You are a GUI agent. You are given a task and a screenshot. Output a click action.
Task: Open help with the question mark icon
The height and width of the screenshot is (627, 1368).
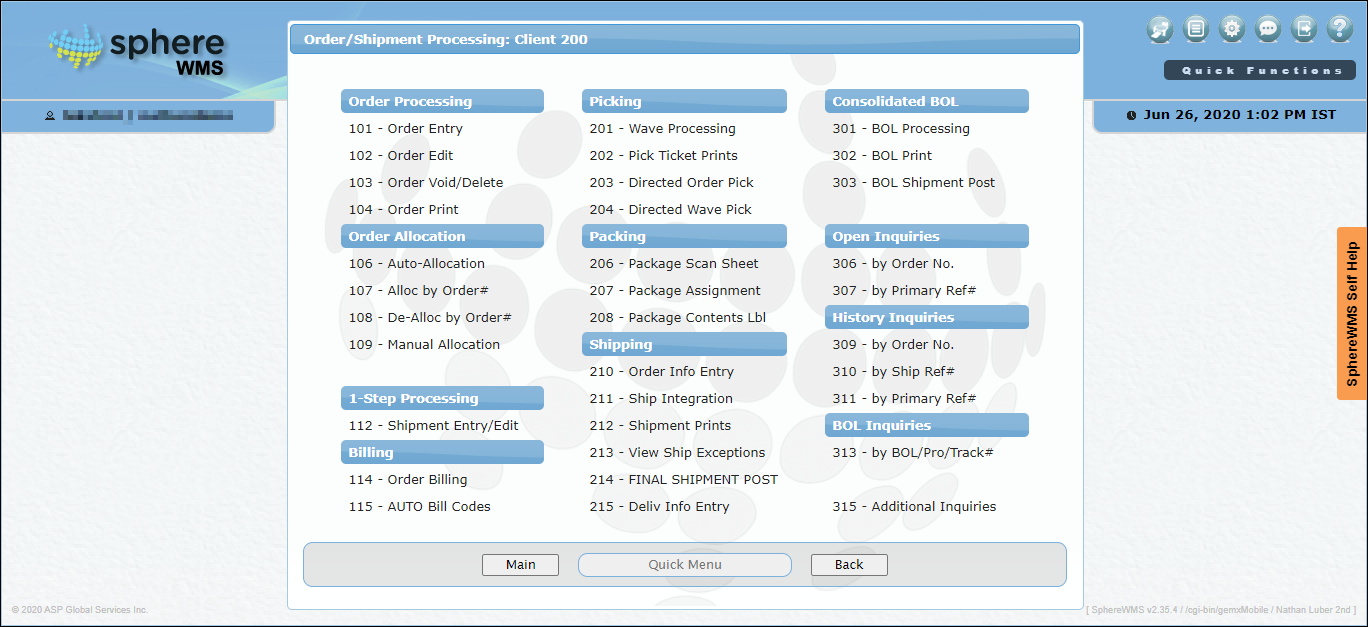[1340, 29]
